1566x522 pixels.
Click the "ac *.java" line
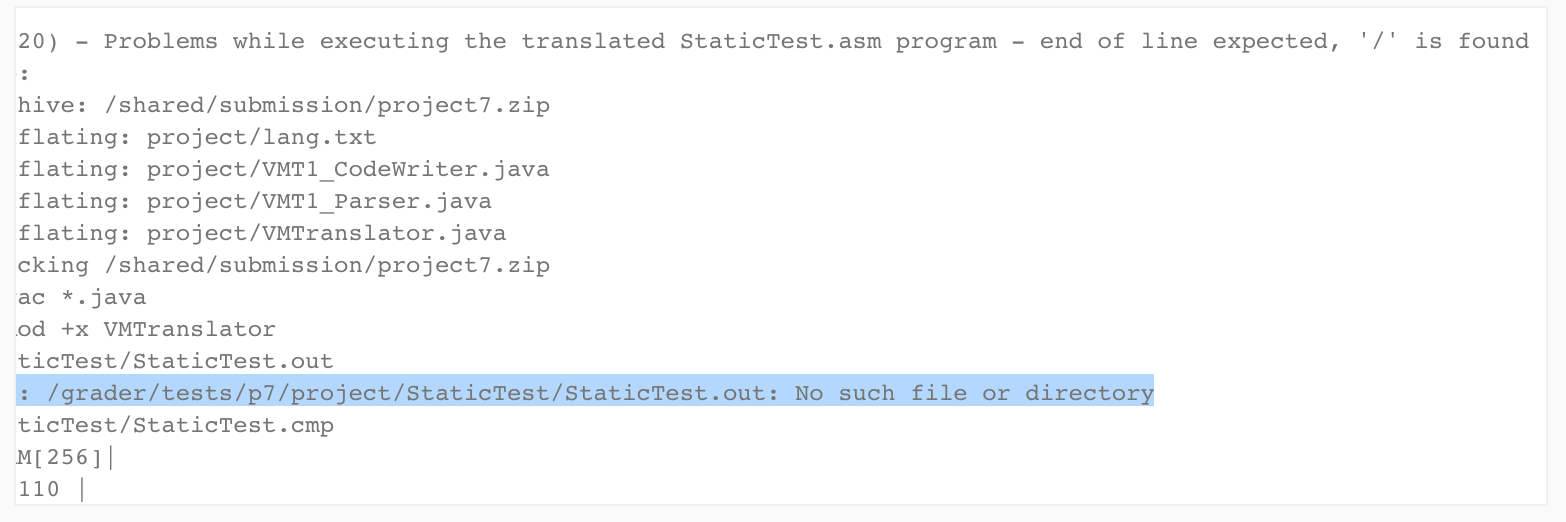tap(82, 297)
